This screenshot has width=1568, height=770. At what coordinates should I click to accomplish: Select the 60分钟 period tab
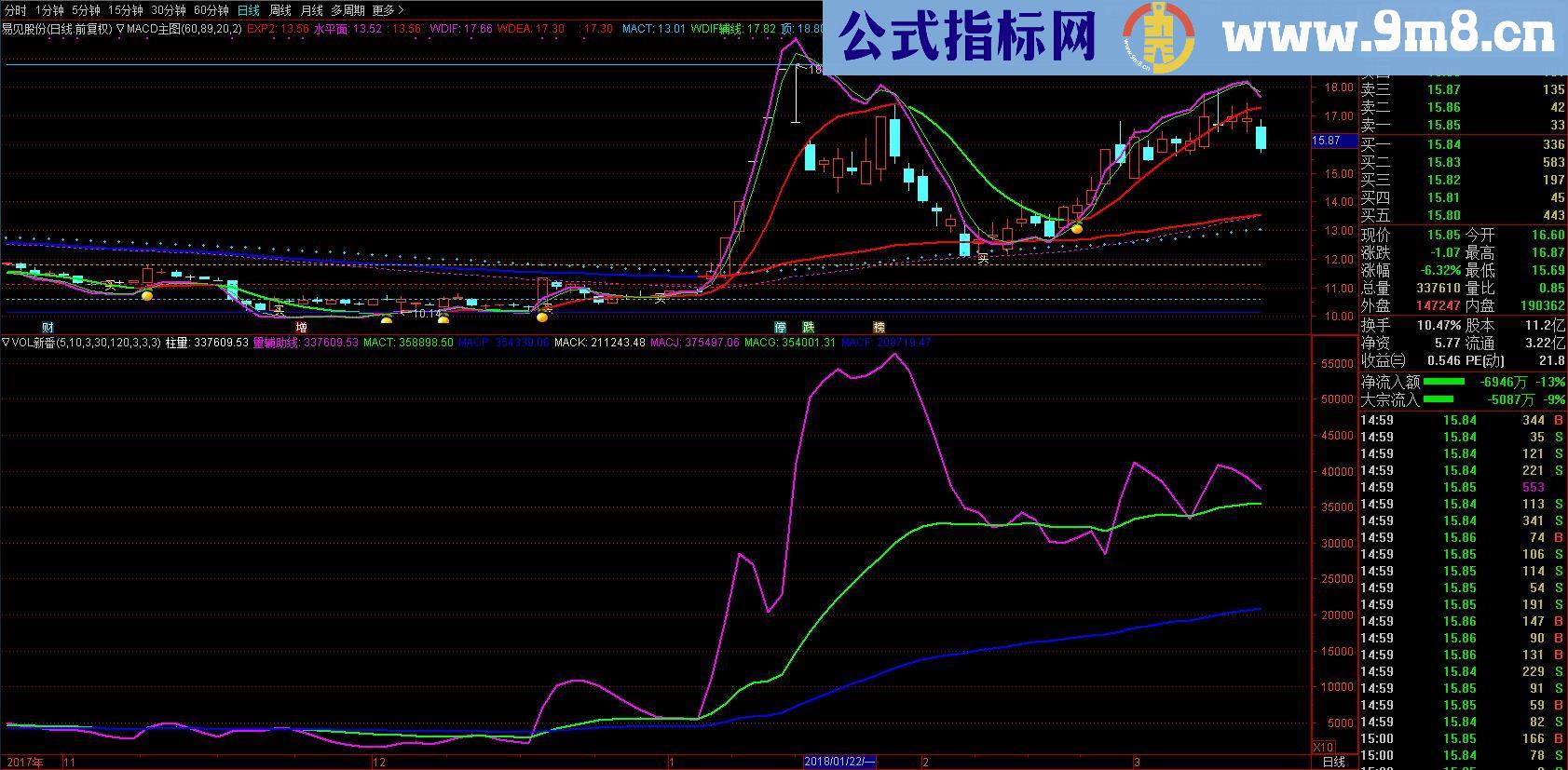click(x=211, y=10)
